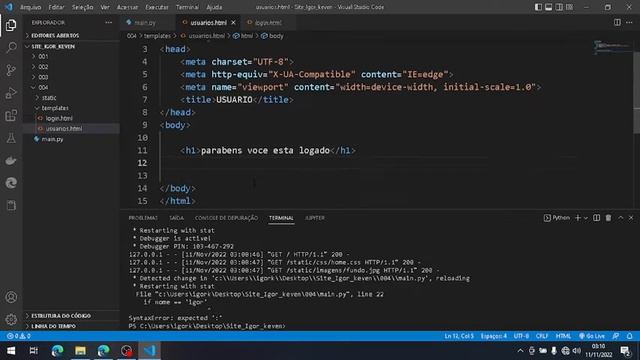Viewport: 640px width, 360px height.
Task: Open Go to Line from Ln 12, Col 5
Action: pos(459,336)
